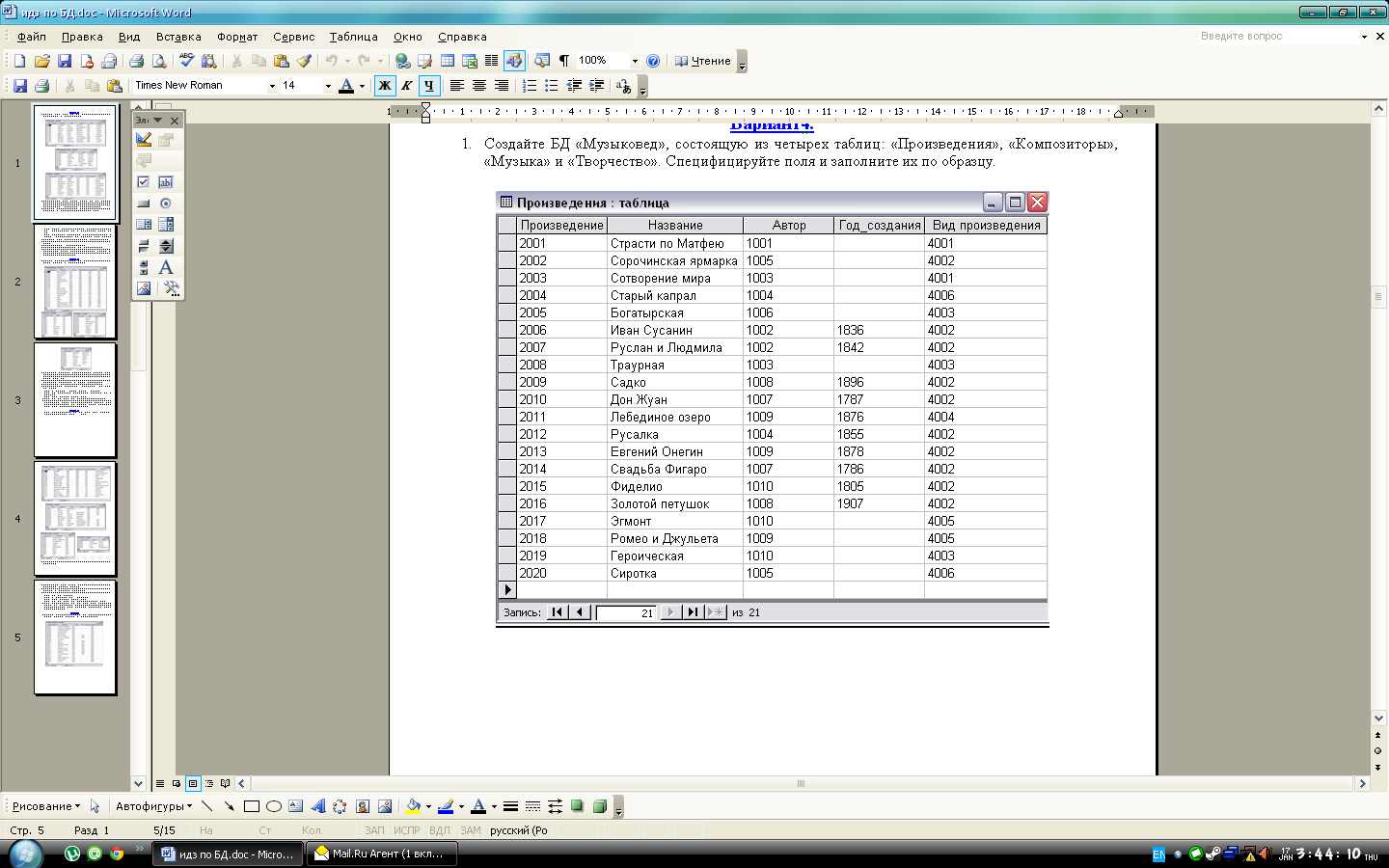Image resolution: width=1389 pixels, height=868 pixels.
Task: Select the Line drawing tool
Action: pyautogui.click(x=207, y=806)
